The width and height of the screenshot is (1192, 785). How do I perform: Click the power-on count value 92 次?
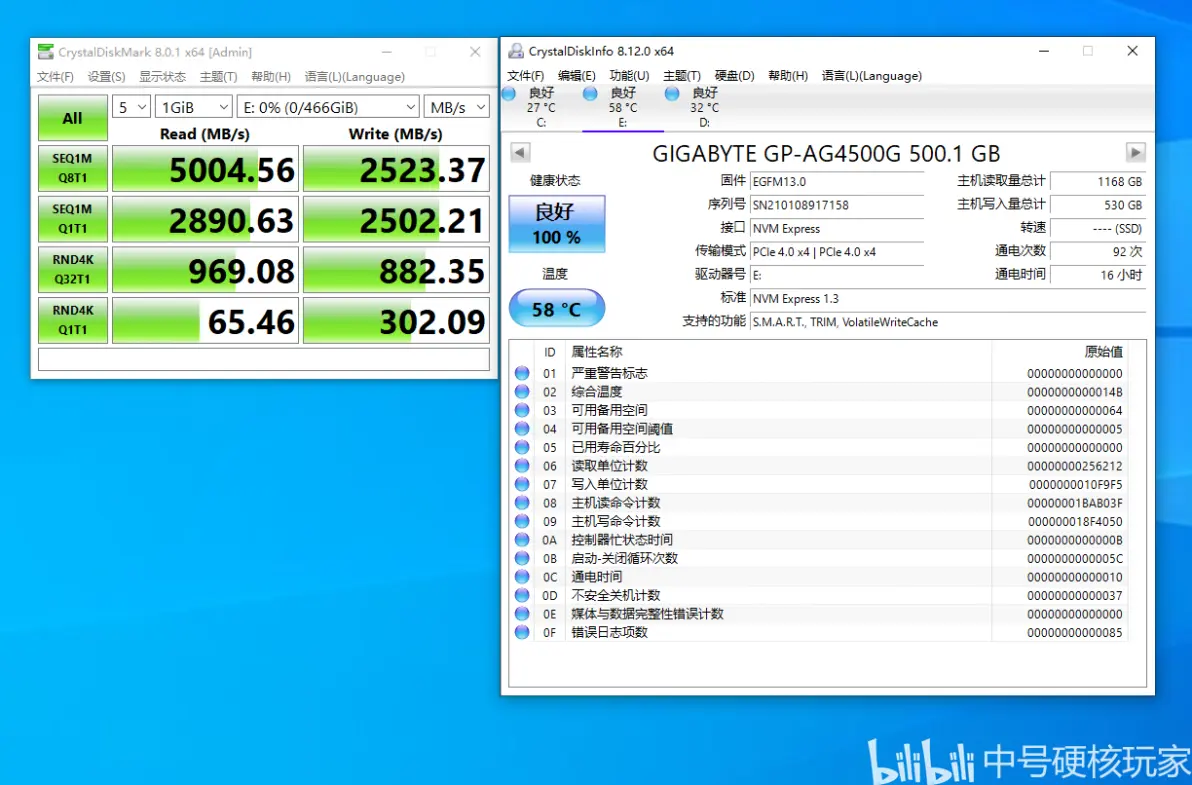coord(1098,252)
